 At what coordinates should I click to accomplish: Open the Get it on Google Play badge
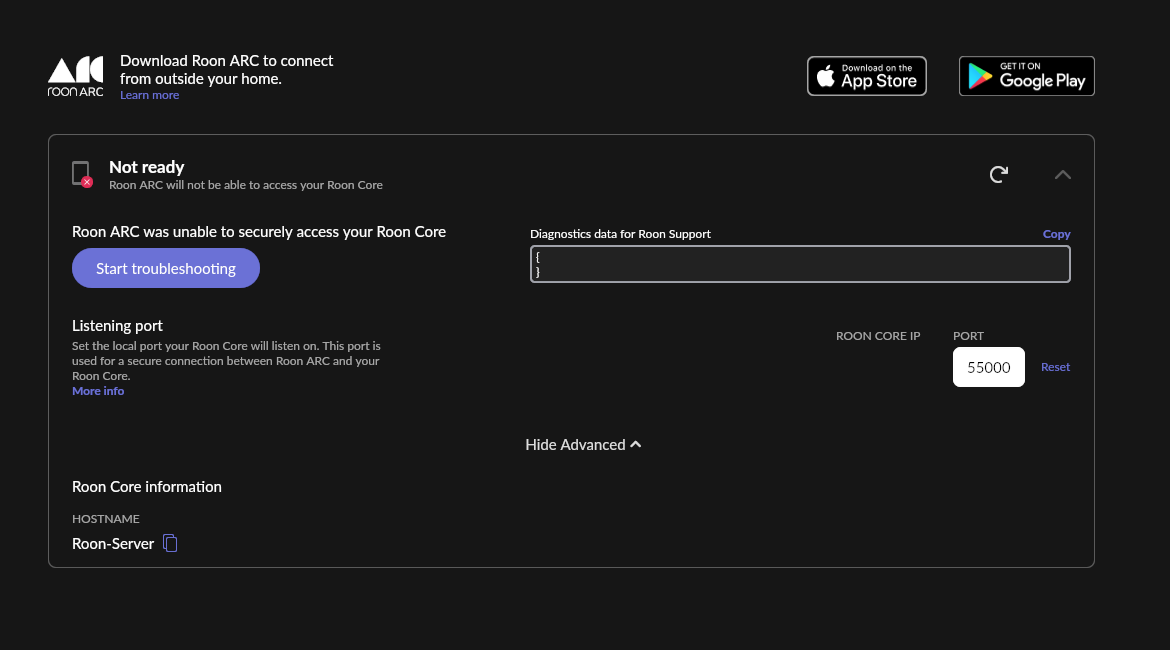[1027, 76]
